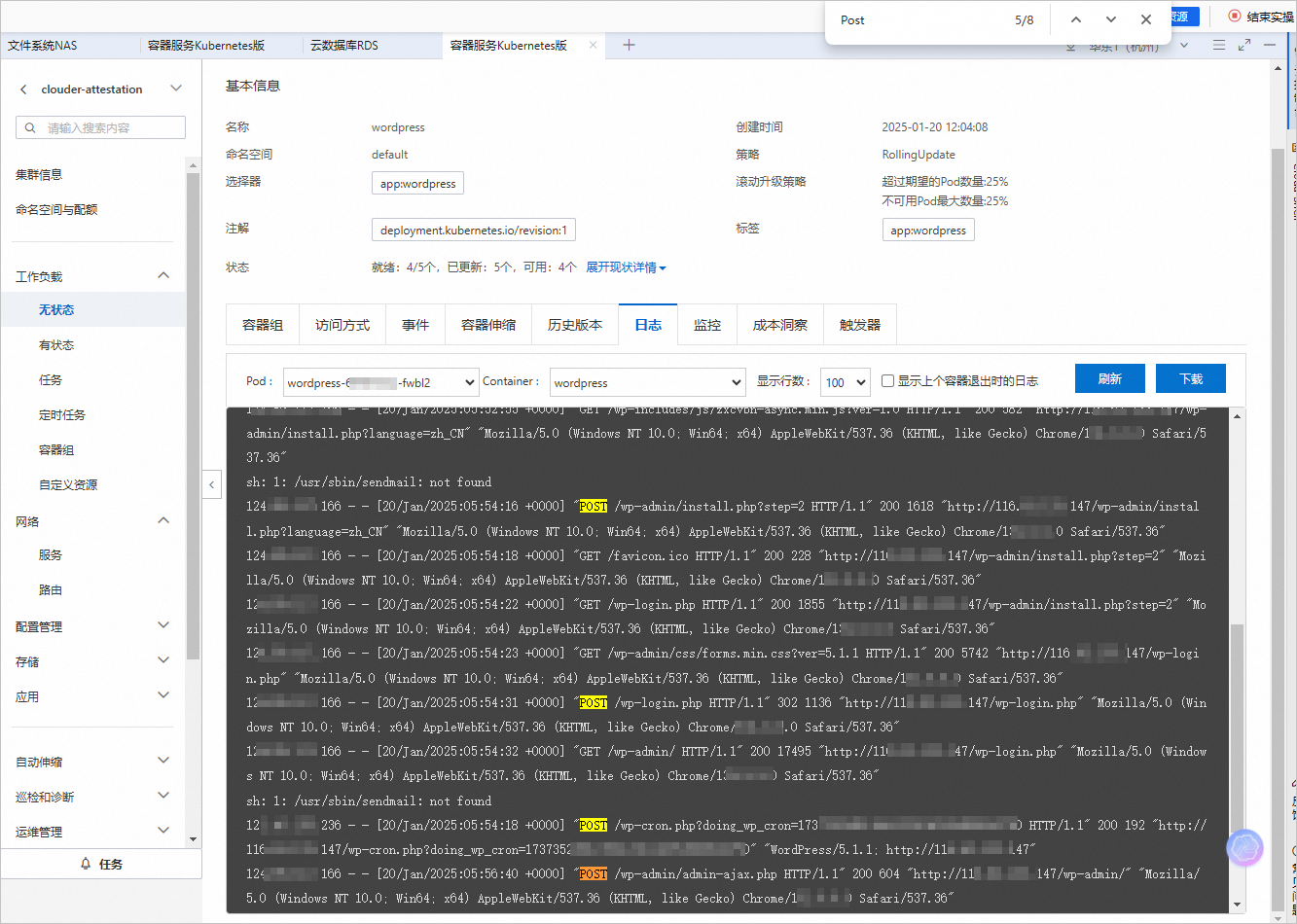
Task: Open the floating purple assistant icon
Action: (1244, 848)
